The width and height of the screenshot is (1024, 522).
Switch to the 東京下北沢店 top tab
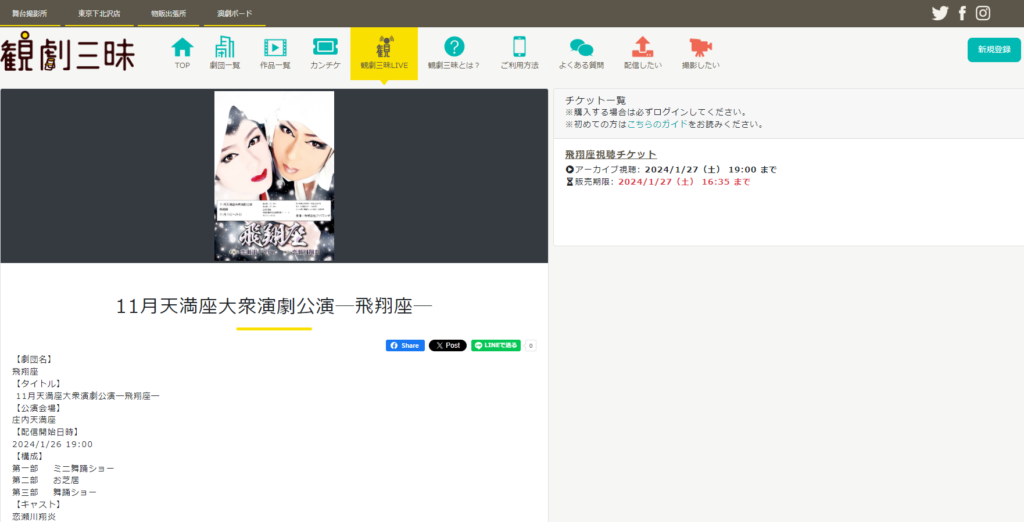click(99, 14)
